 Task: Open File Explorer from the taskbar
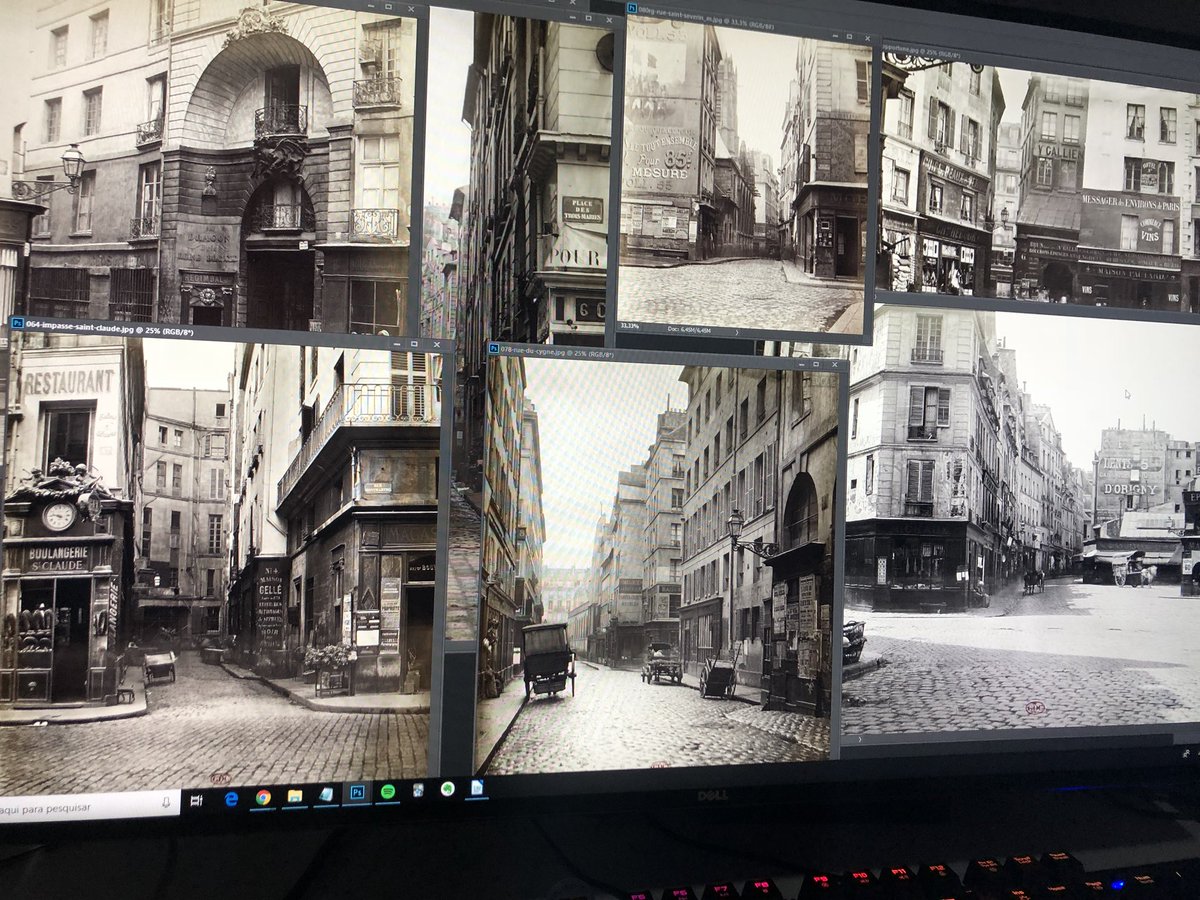[x=294, y=796]
